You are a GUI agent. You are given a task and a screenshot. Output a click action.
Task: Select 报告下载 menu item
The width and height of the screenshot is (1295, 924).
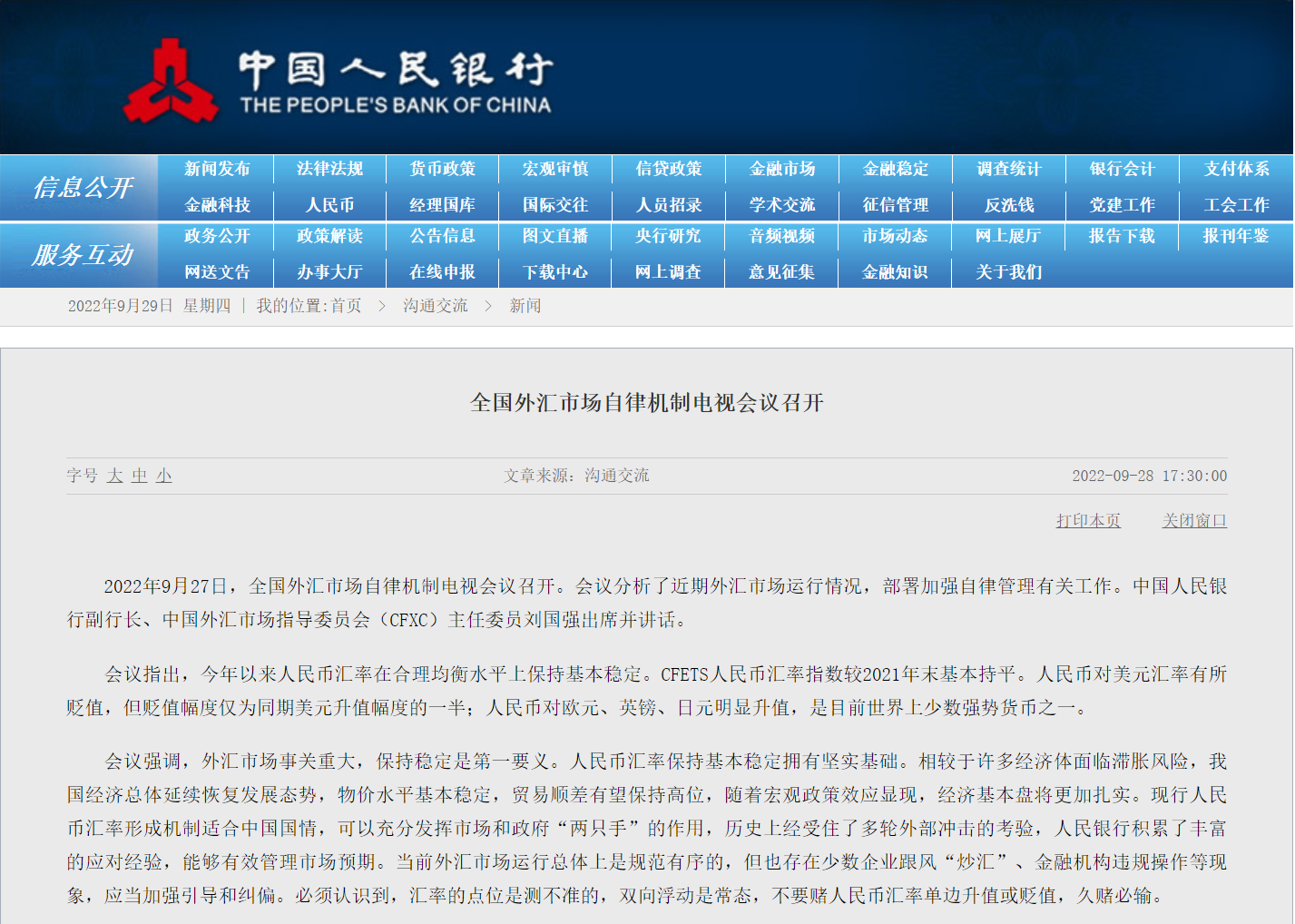1123,236
